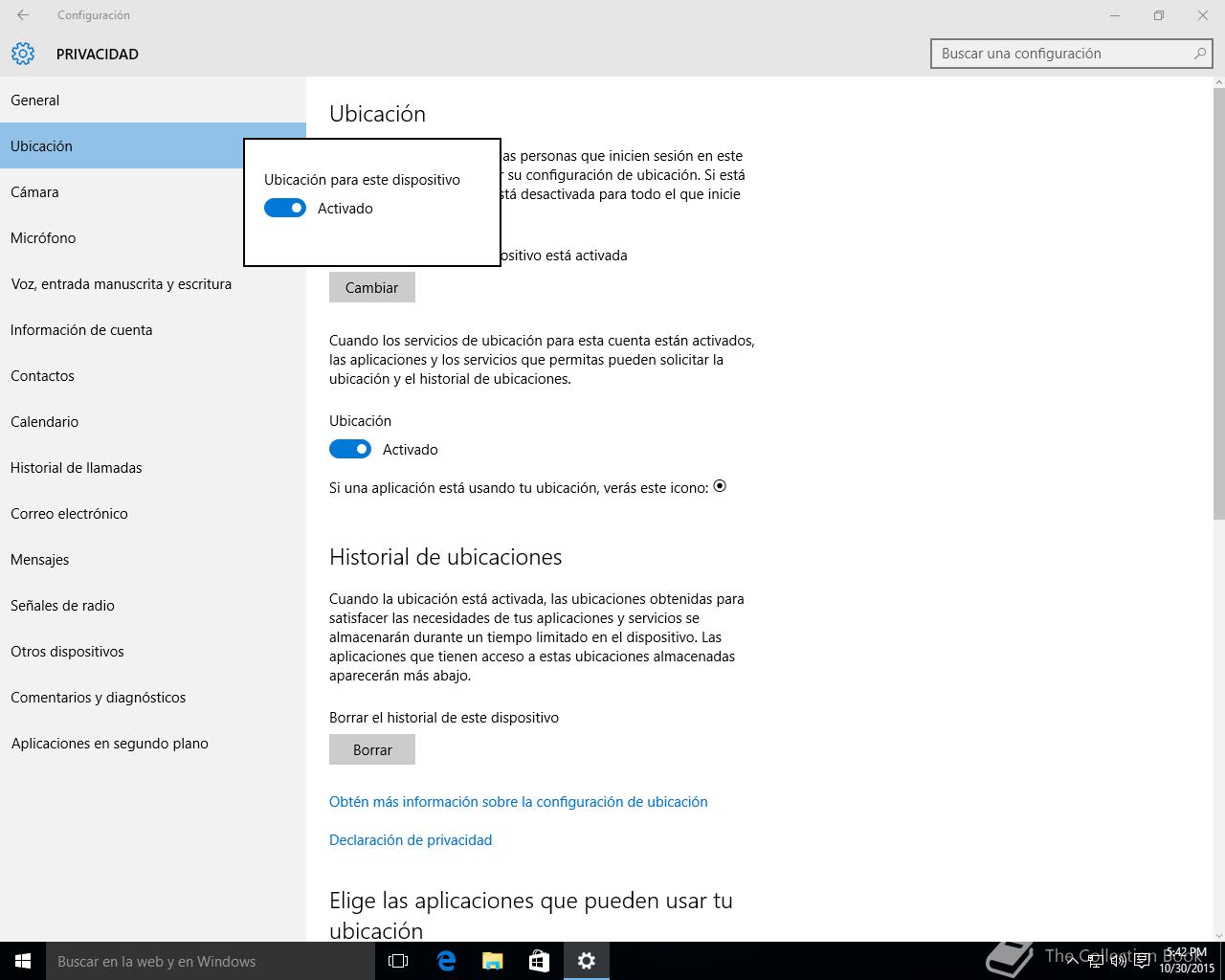Click the Cambiar button
1225x980 pixels.
pos(372,287)
